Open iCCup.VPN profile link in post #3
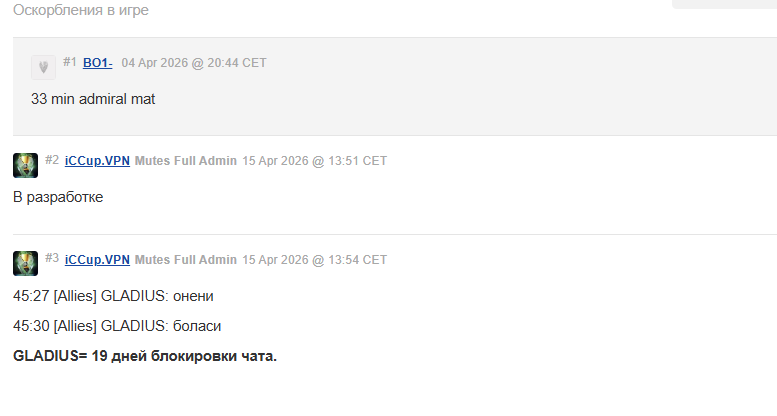 pos(97,259)
